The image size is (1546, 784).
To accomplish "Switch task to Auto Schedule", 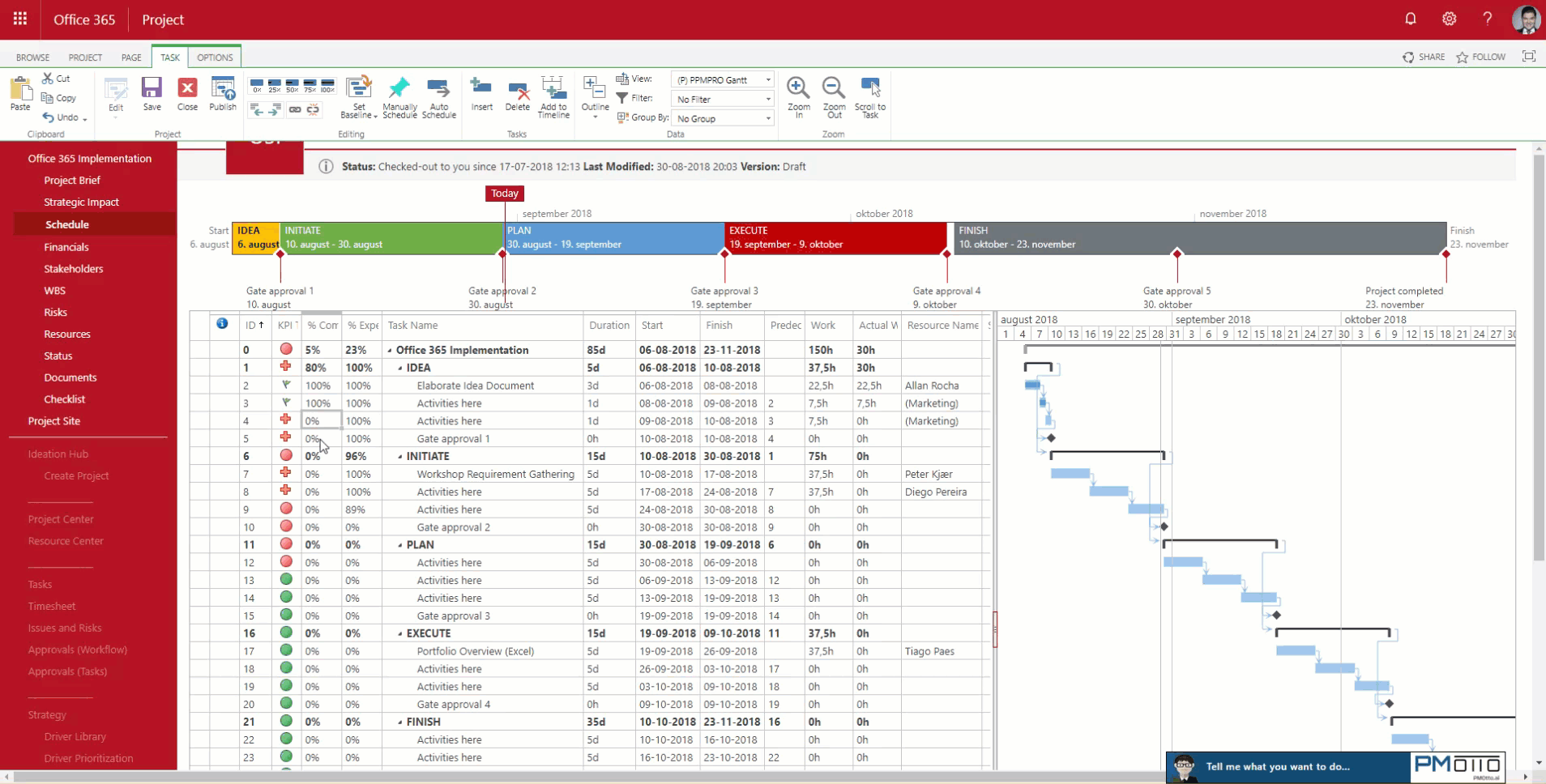I will pyautogui.click(x=439, y=97).
